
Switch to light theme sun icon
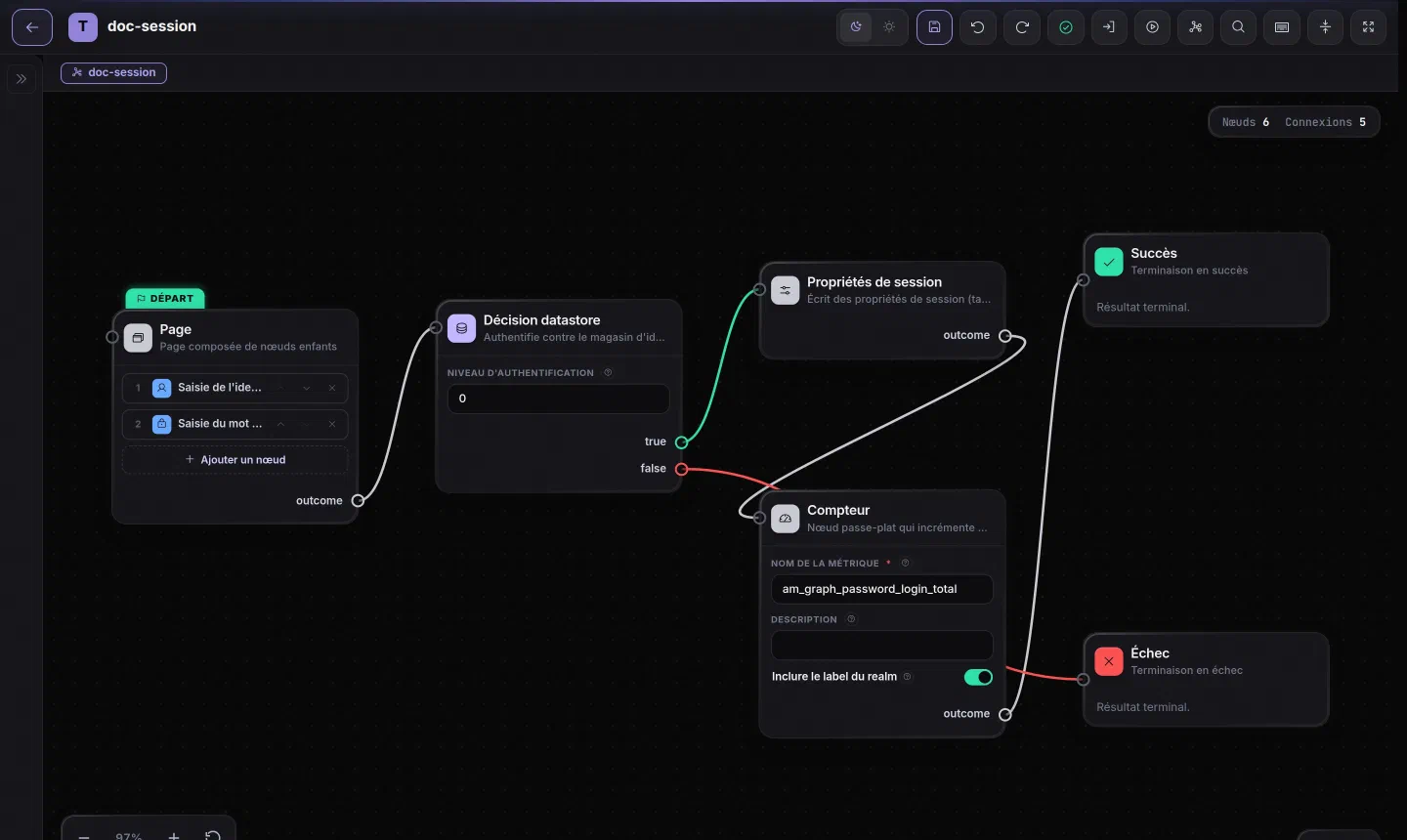pos(889,27)
